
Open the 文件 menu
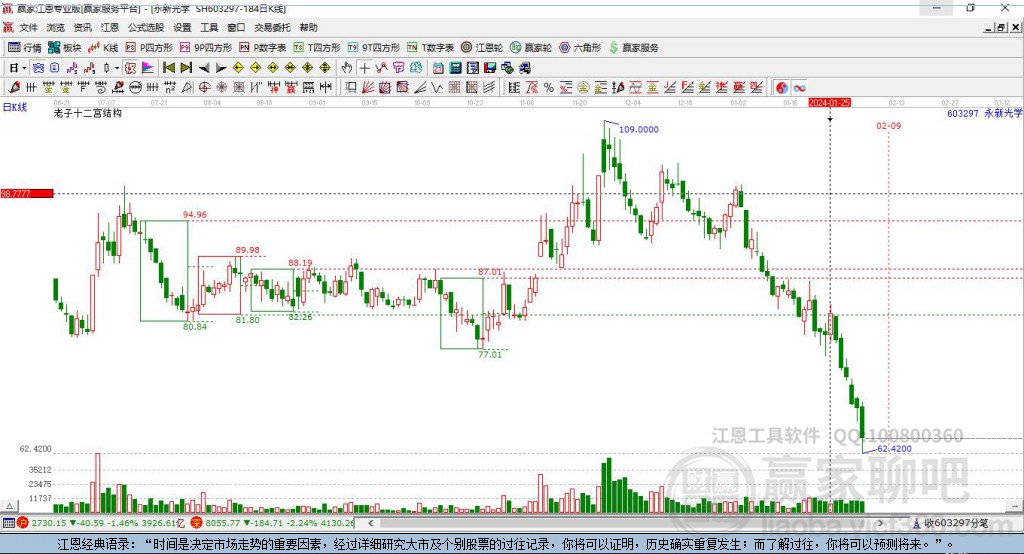tap(28, 27)
